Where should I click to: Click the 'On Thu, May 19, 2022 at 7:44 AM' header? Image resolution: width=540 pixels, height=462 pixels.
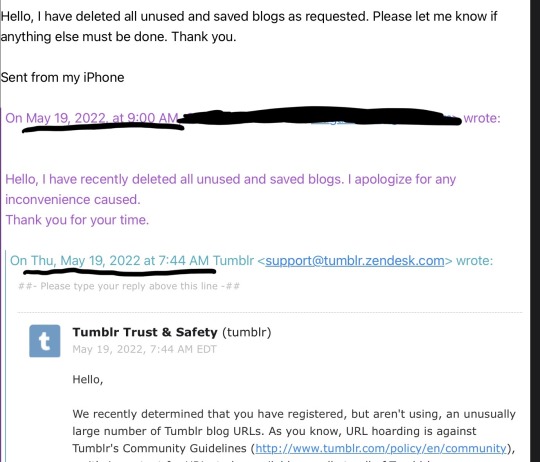pyautogui.click(x=110, y=261)
